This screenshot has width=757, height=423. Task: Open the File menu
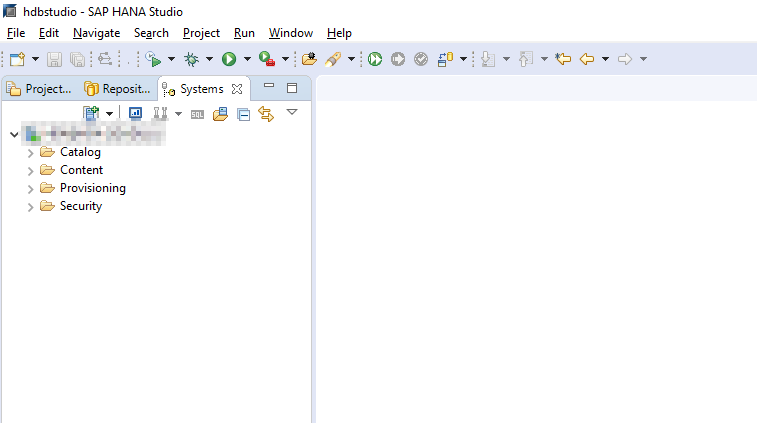coord(16,33)
